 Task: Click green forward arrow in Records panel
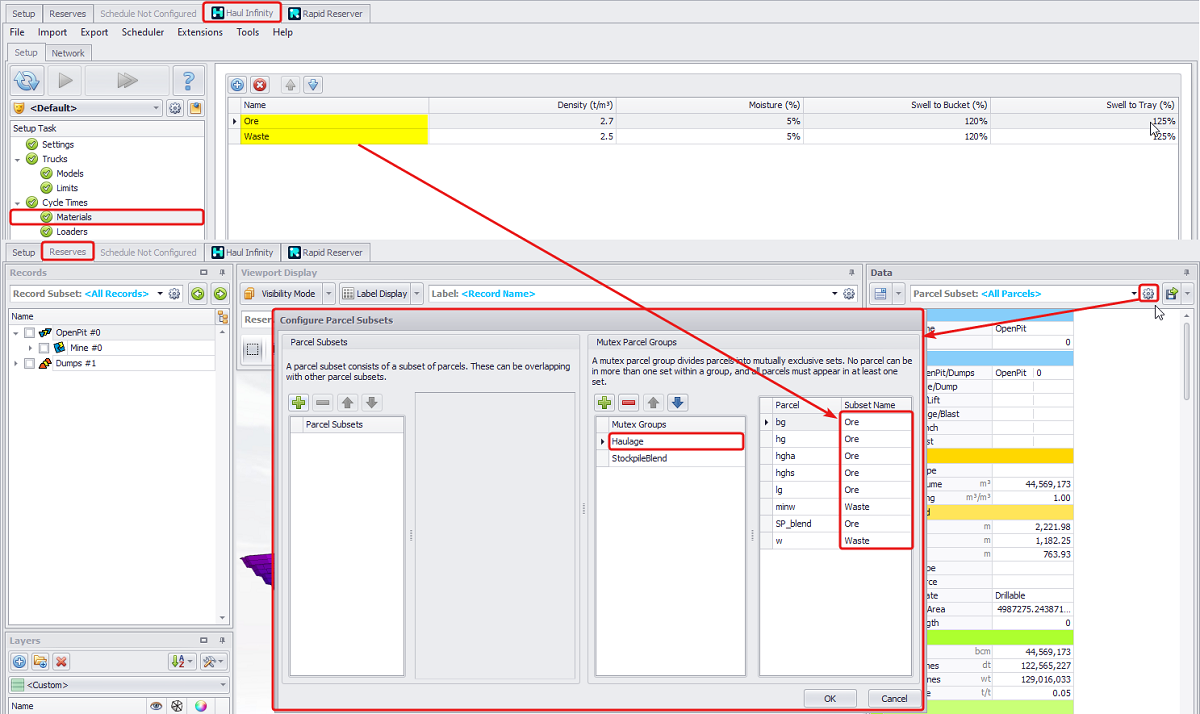(220, 294)
